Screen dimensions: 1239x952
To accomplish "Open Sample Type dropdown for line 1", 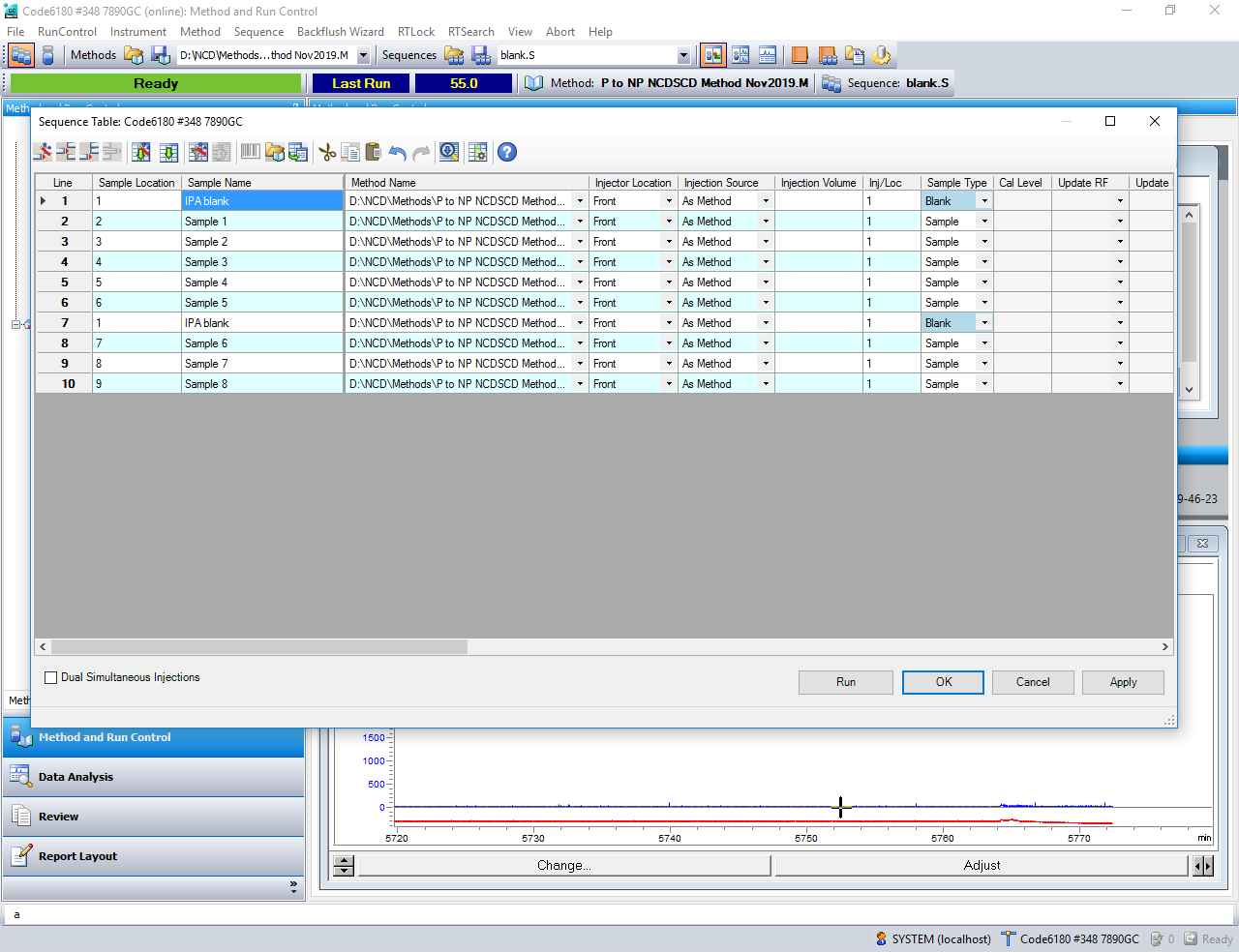I will click(984, 201).
